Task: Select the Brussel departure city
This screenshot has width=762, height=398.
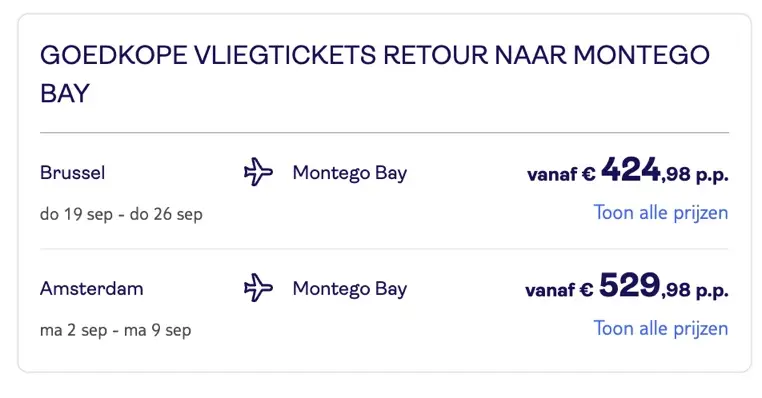Action: click(x=72, y=173)
